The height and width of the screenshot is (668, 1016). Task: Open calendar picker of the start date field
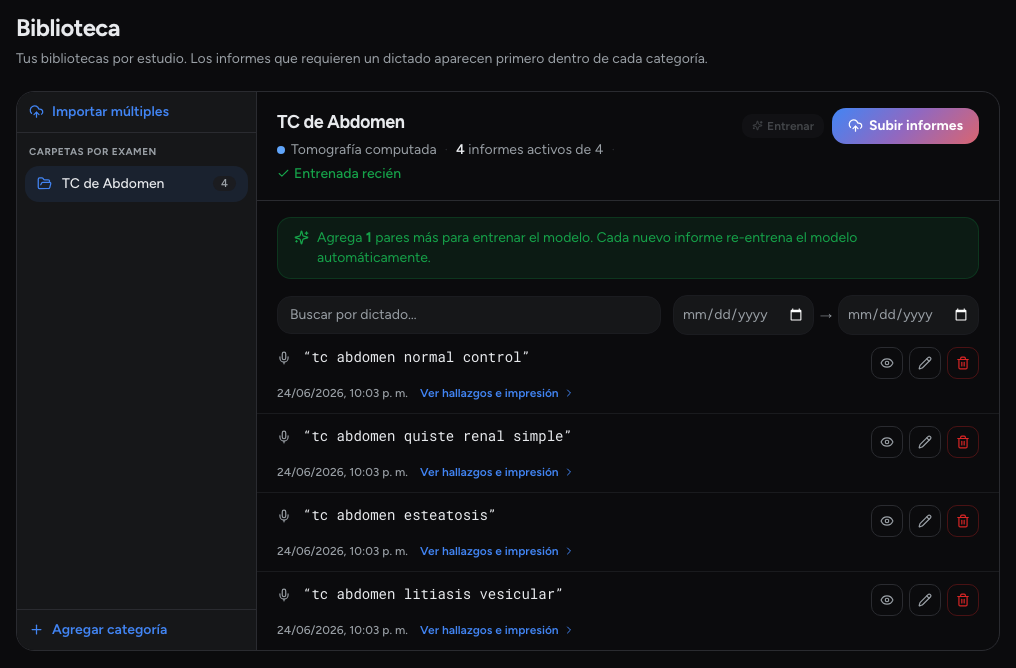[x=796, y=315]
